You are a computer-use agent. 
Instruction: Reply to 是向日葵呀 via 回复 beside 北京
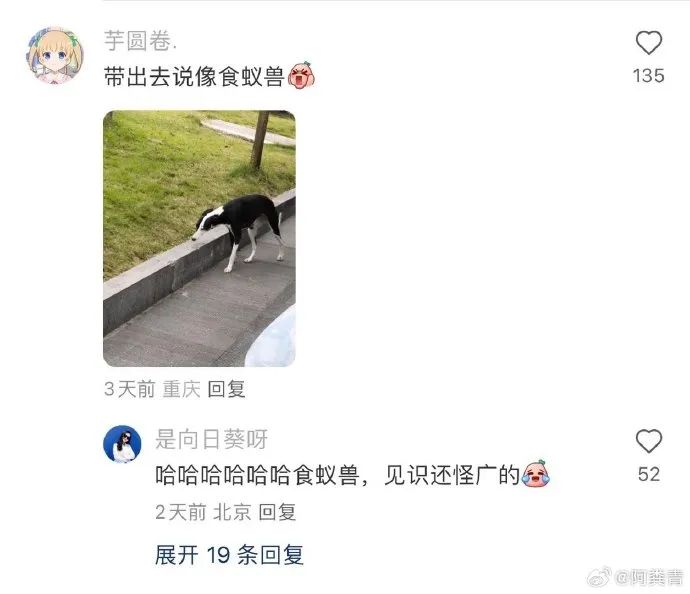point(277,512)
